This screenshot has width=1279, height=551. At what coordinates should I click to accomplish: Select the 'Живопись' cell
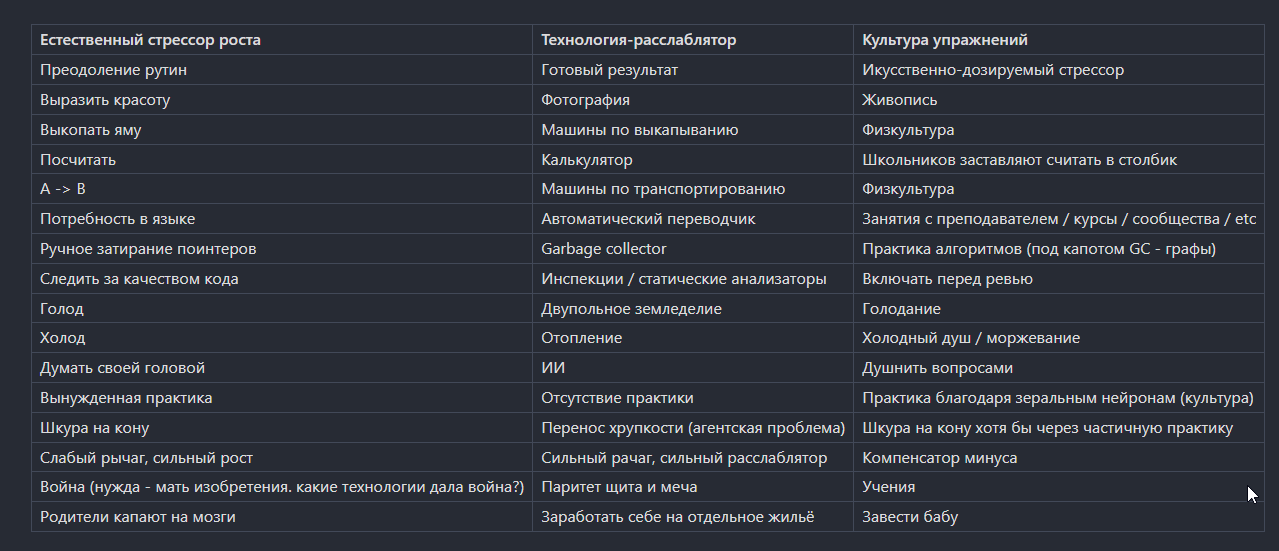(900, 100)
